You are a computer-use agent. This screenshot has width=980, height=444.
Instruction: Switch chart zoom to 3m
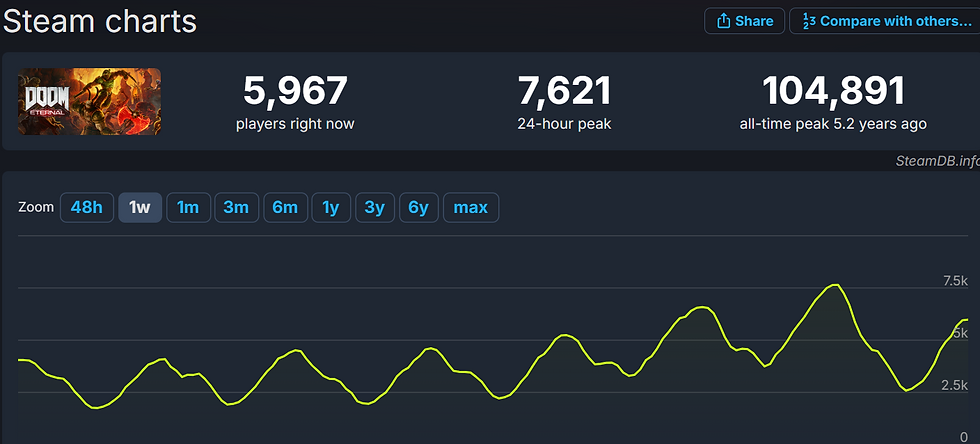click(x=236, y=208)
